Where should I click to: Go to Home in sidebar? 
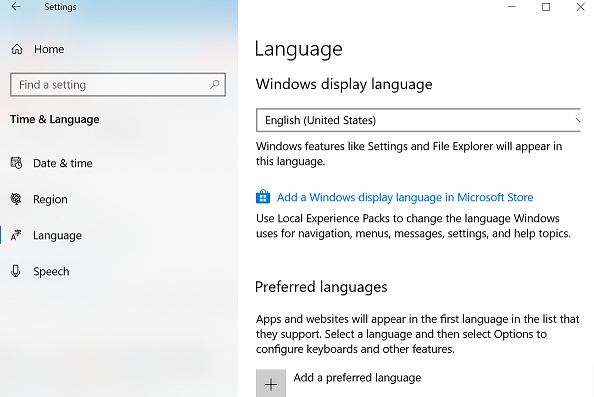49,49
